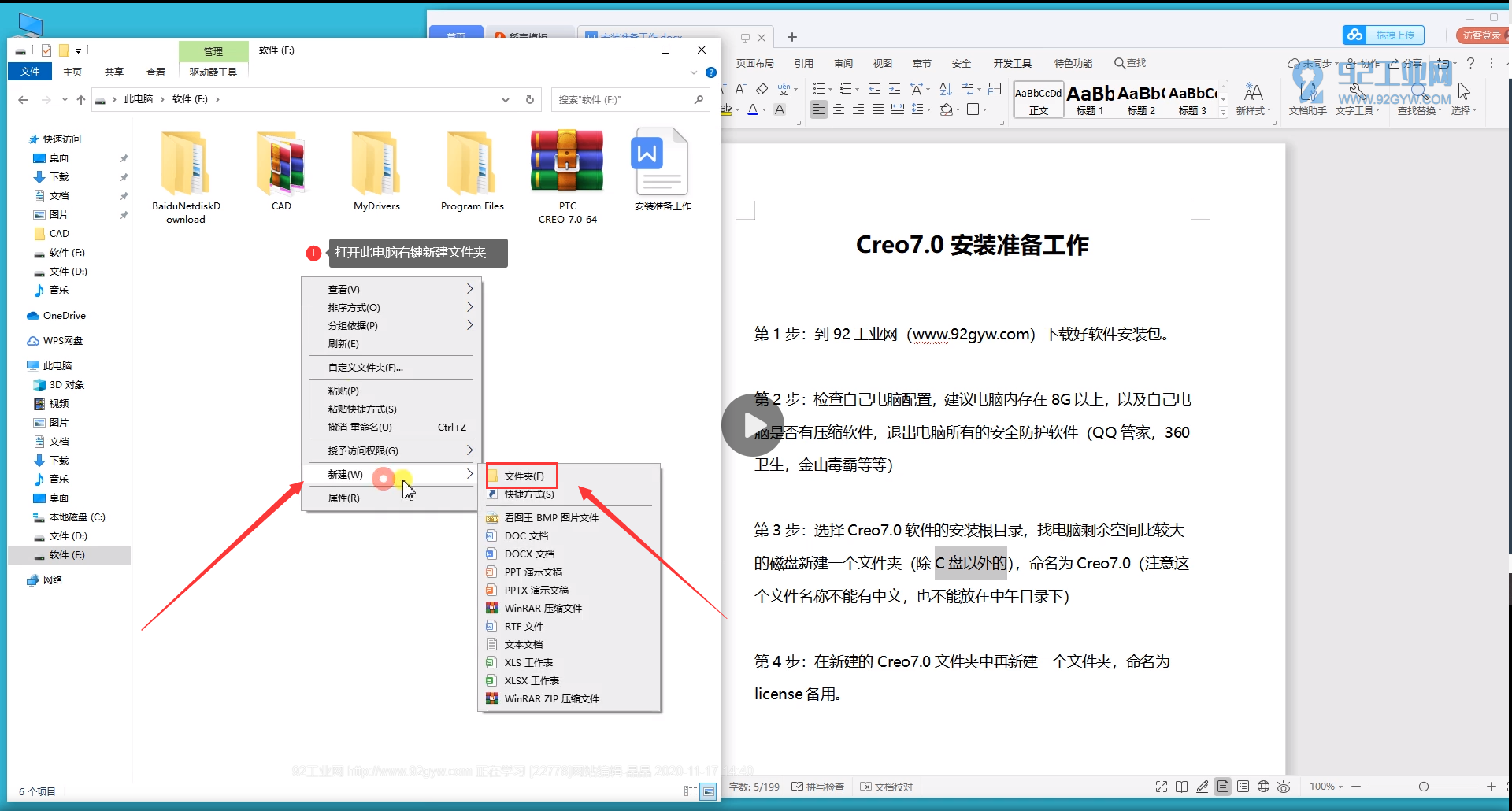Open the 选择 dropdown in WPS
Viewport: 1512px width, 811px height.
click(1464, 111)
